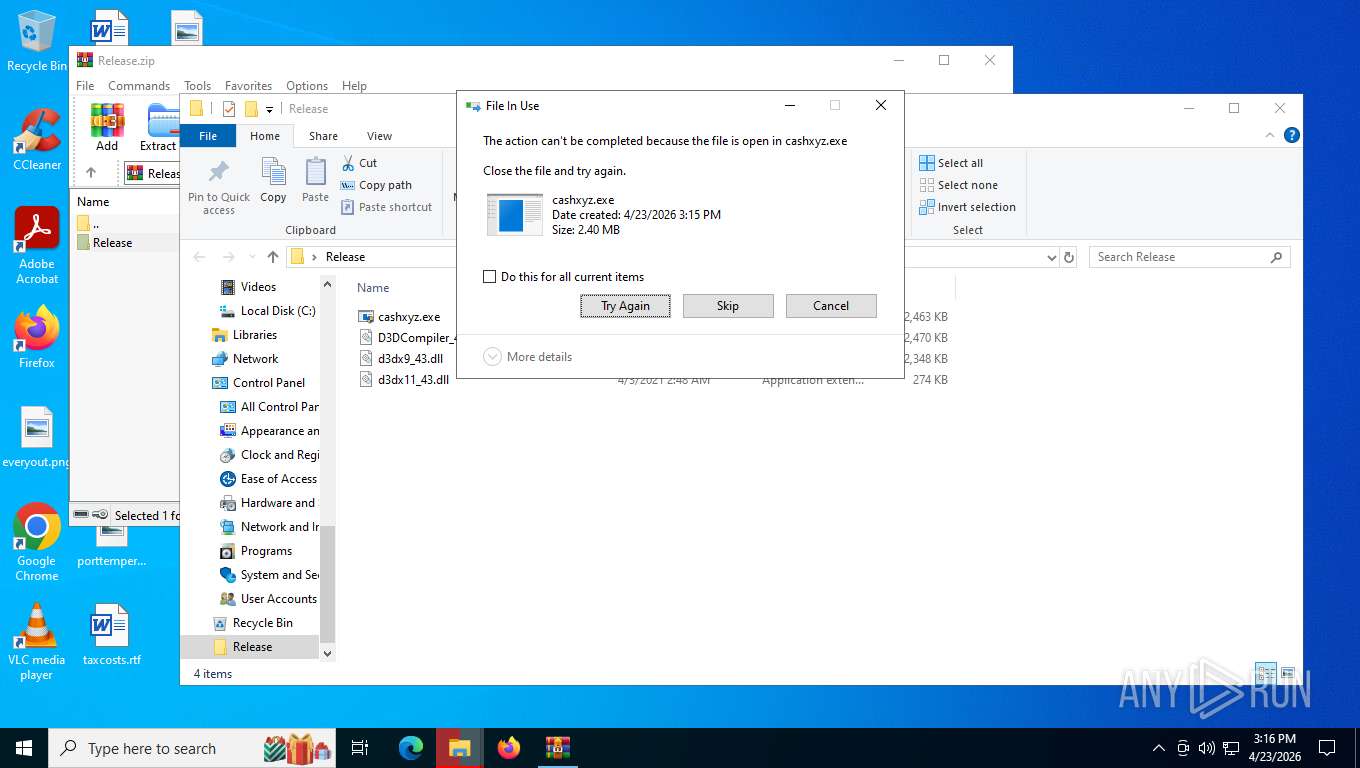Click Windows Start button

pos(24,748)
